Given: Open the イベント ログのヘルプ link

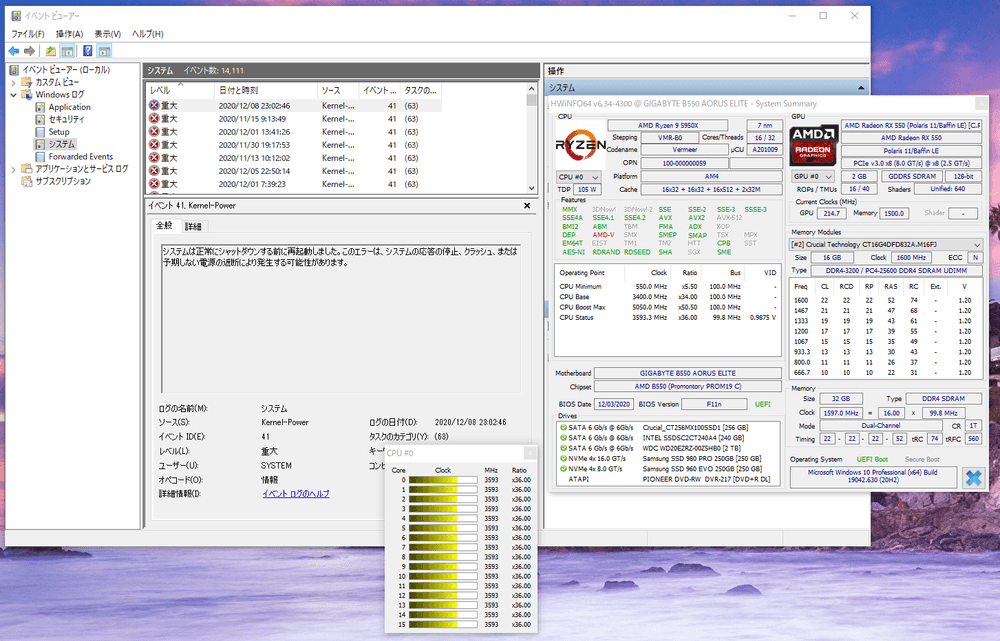Looking at the screenshot, I should [x=296, y=494].
